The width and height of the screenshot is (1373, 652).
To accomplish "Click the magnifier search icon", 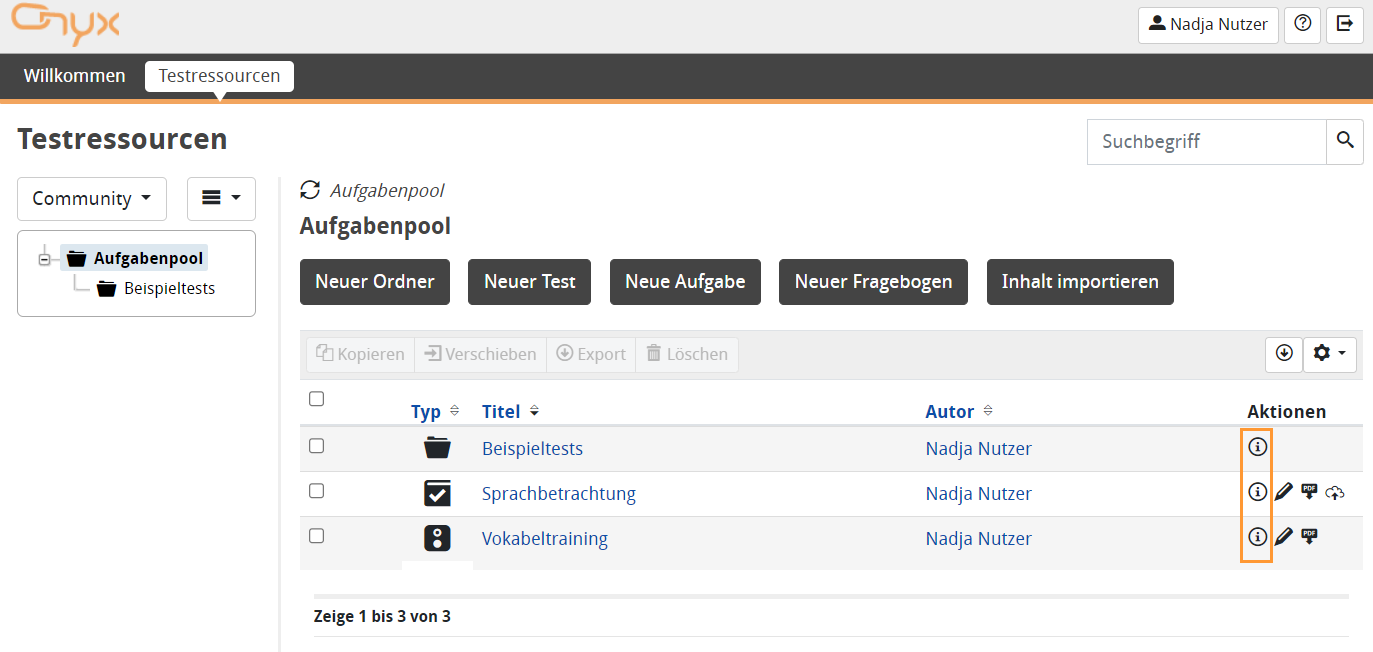I will (1345, 141).
